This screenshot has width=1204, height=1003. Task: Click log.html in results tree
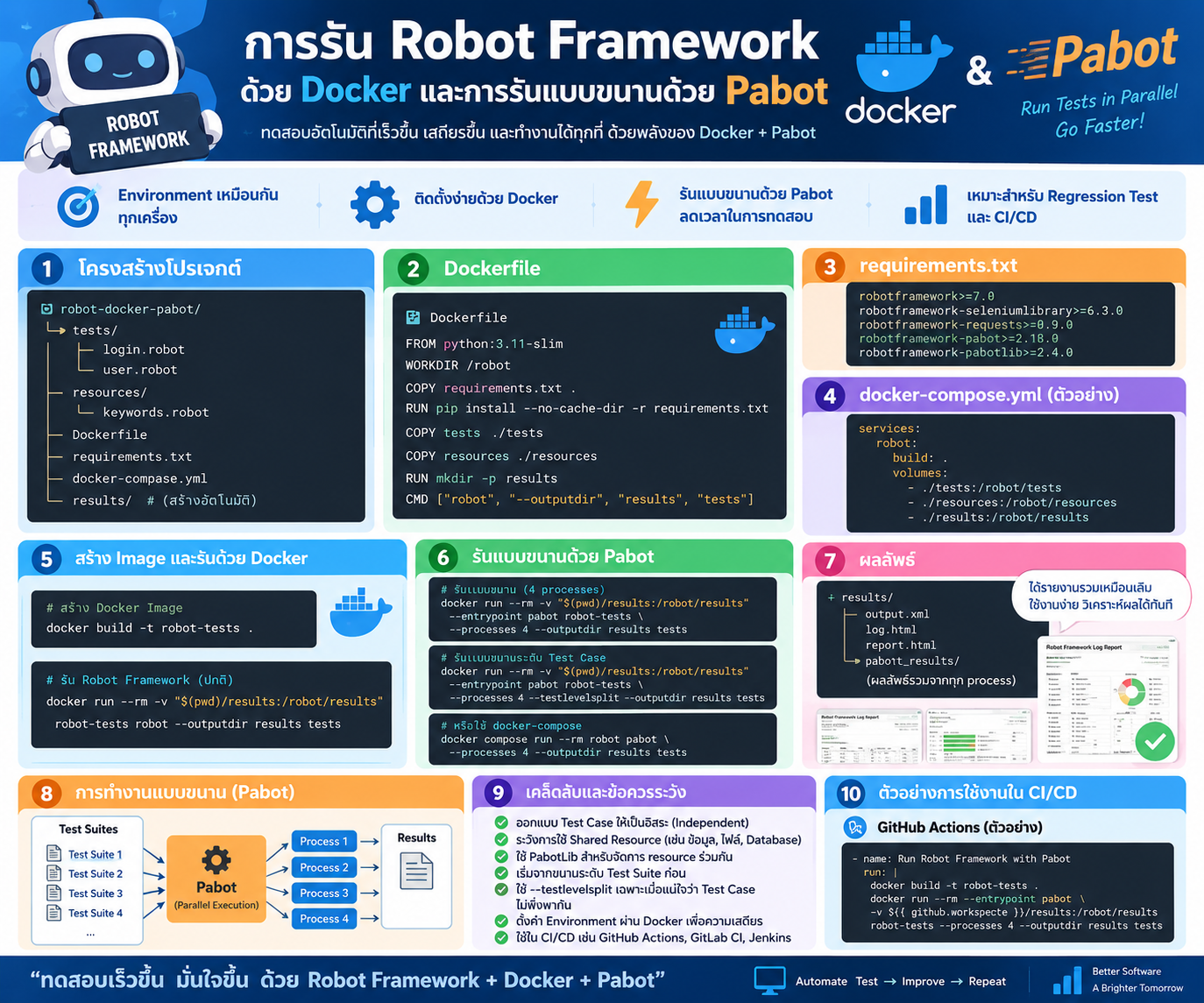[890, 630]
